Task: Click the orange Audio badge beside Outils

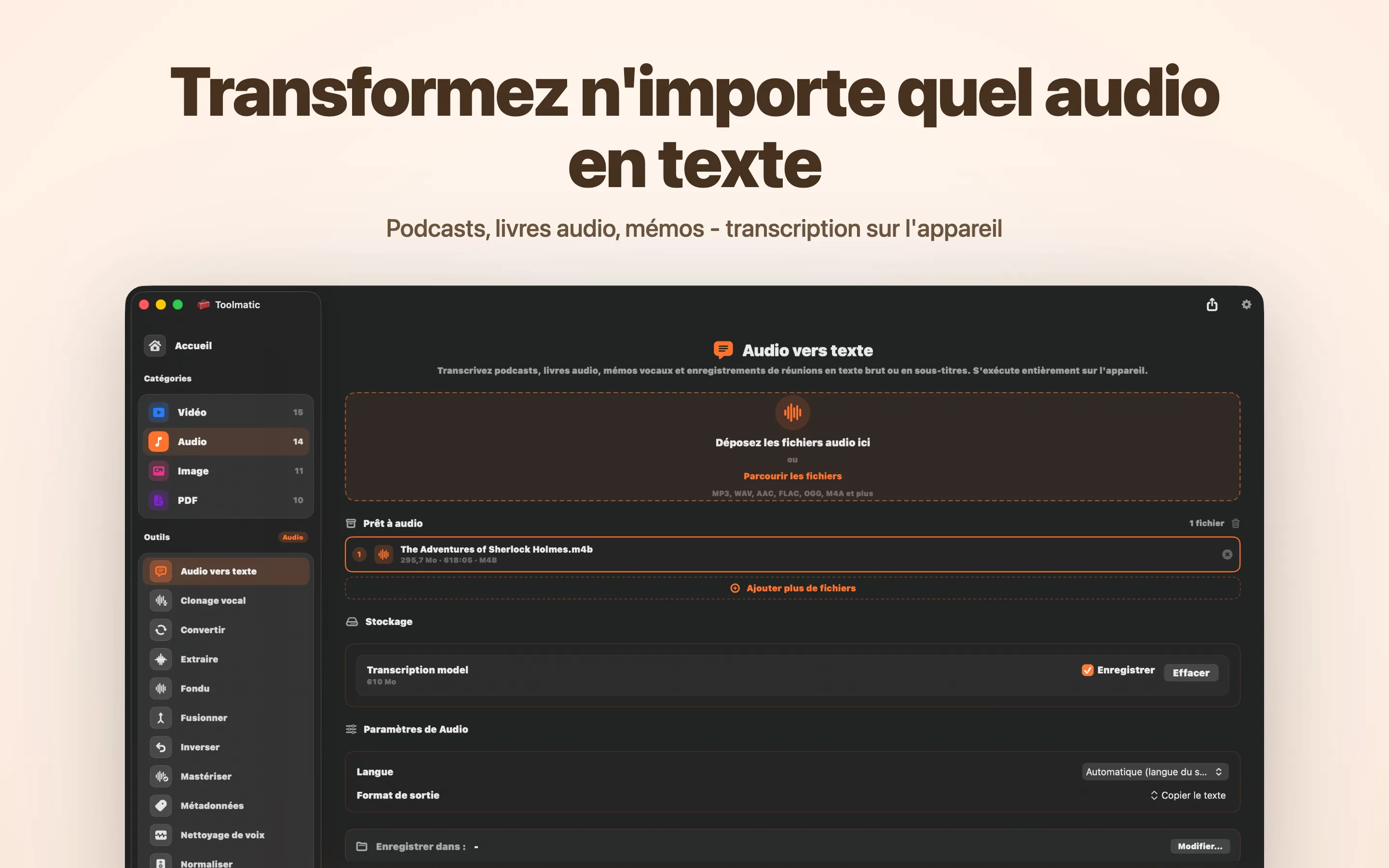Action: point(293,537)
